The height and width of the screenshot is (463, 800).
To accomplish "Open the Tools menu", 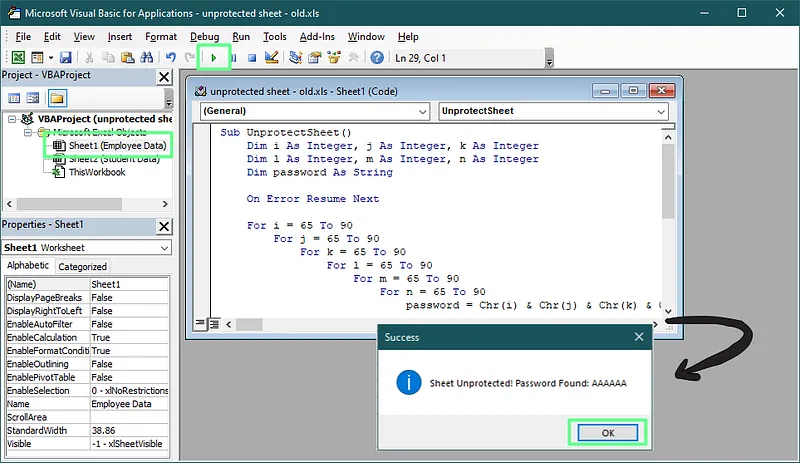I will pos(274,37).
